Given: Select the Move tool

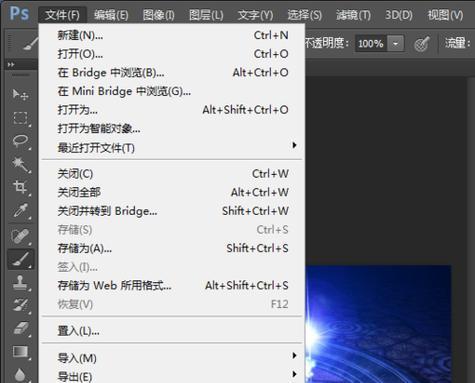Looking at the screenshot, I should pyautogui.click(x=20, y=95).
